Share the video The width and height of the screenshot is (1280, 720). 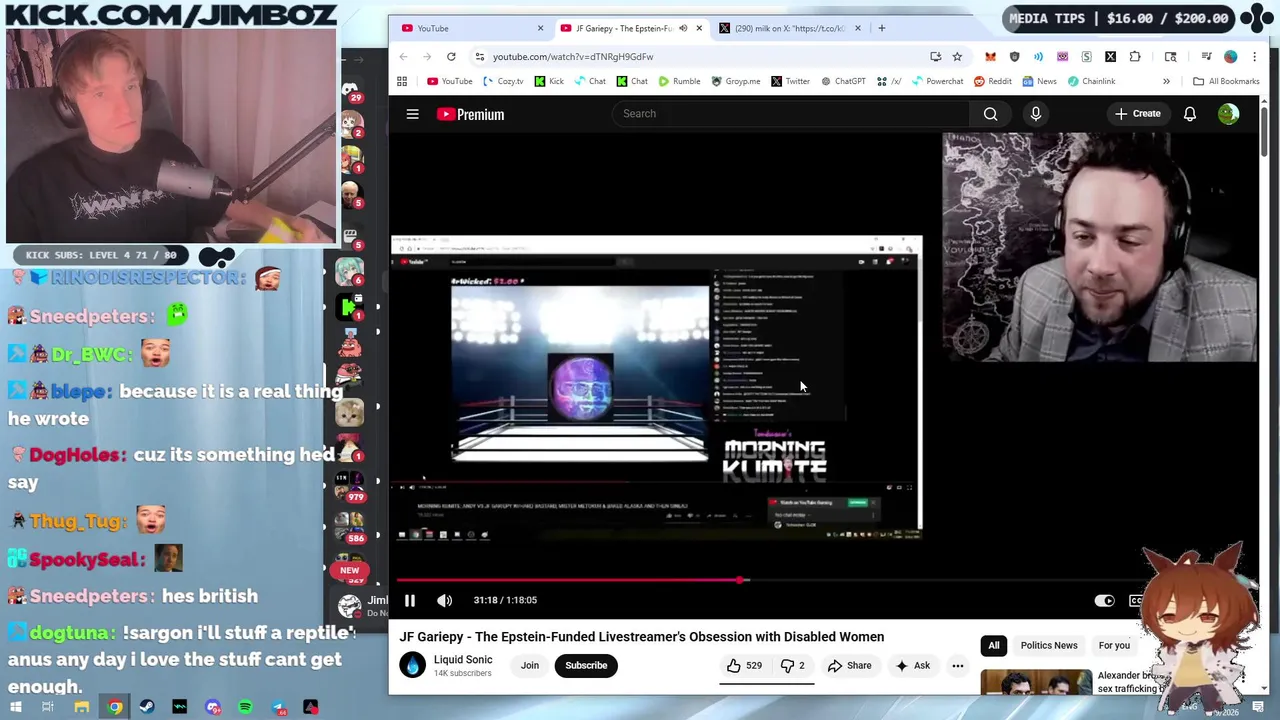(x=850, y=666)
